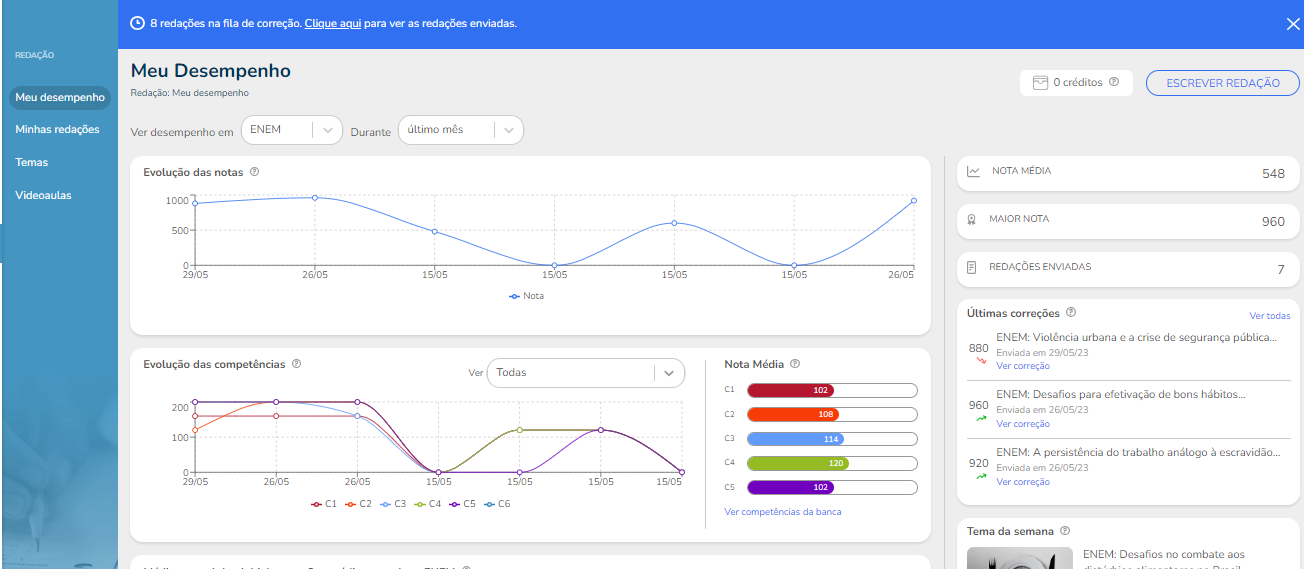Click the C3 blue progress bar 114
The image size is (1304, 569).
coord(832,439)
